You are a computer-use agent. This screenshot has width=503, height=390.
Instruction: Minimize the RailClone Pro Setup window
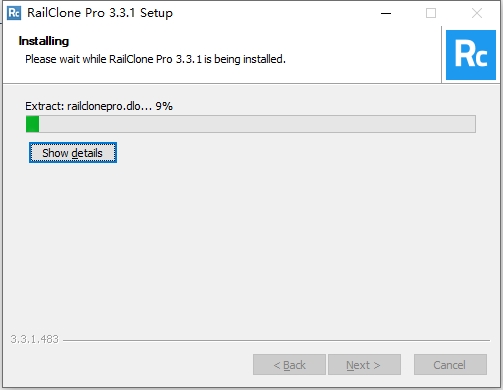[x=386, y=13]
